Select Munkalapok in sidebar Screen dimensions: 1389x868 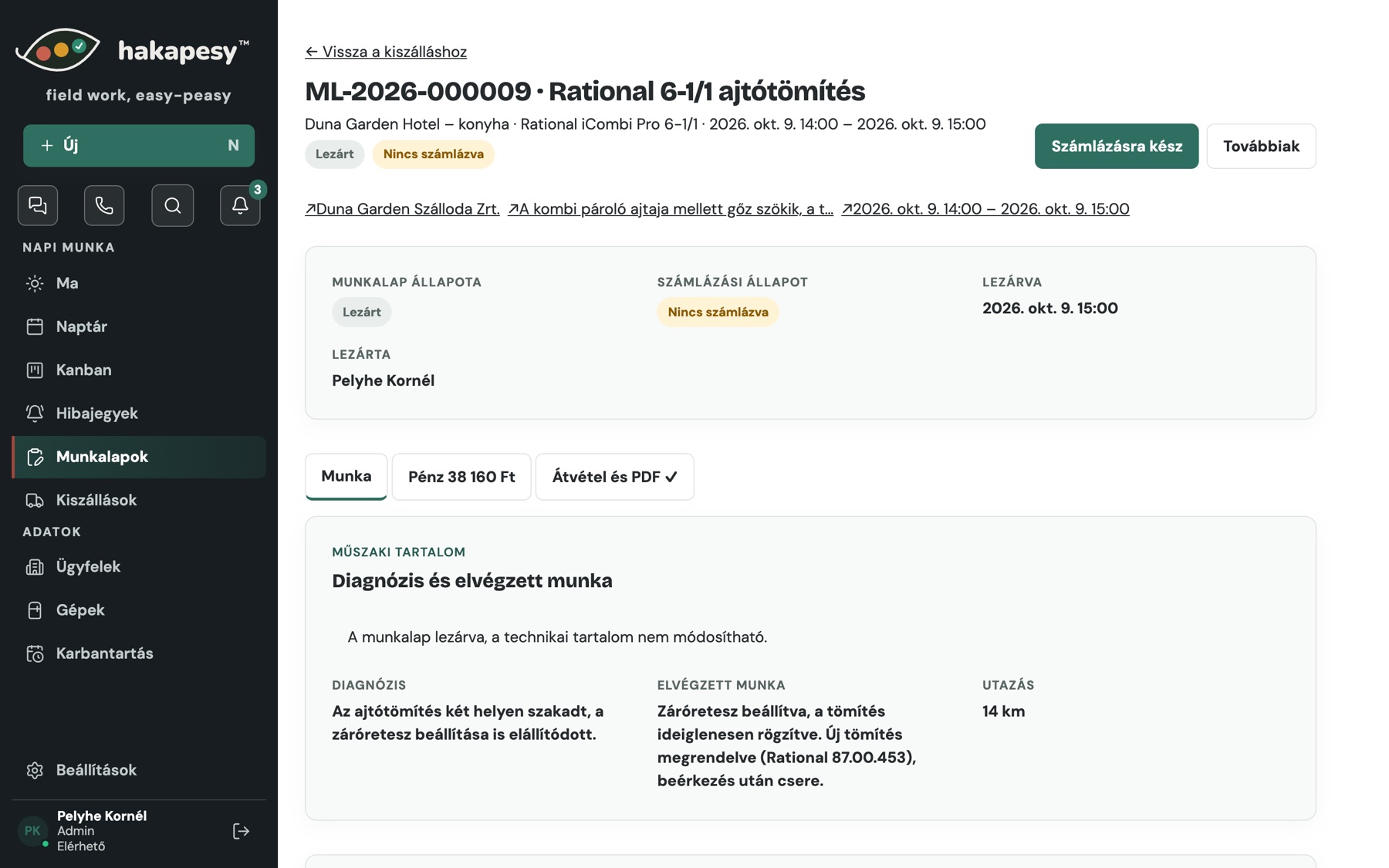[x=139, y=457]
